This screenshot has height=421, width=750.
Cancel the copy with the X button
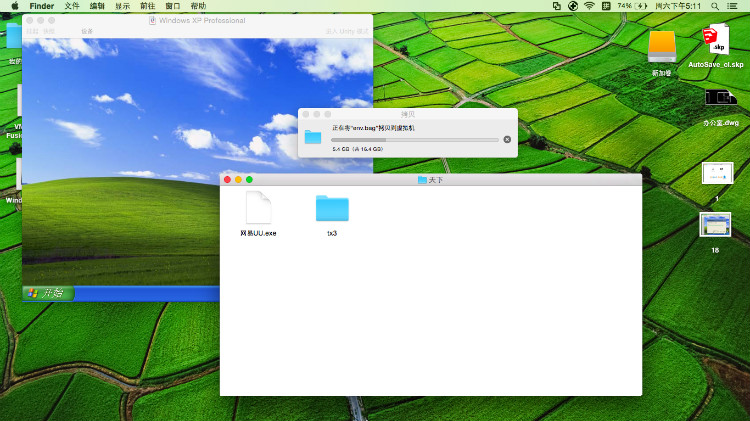point(507,139)
